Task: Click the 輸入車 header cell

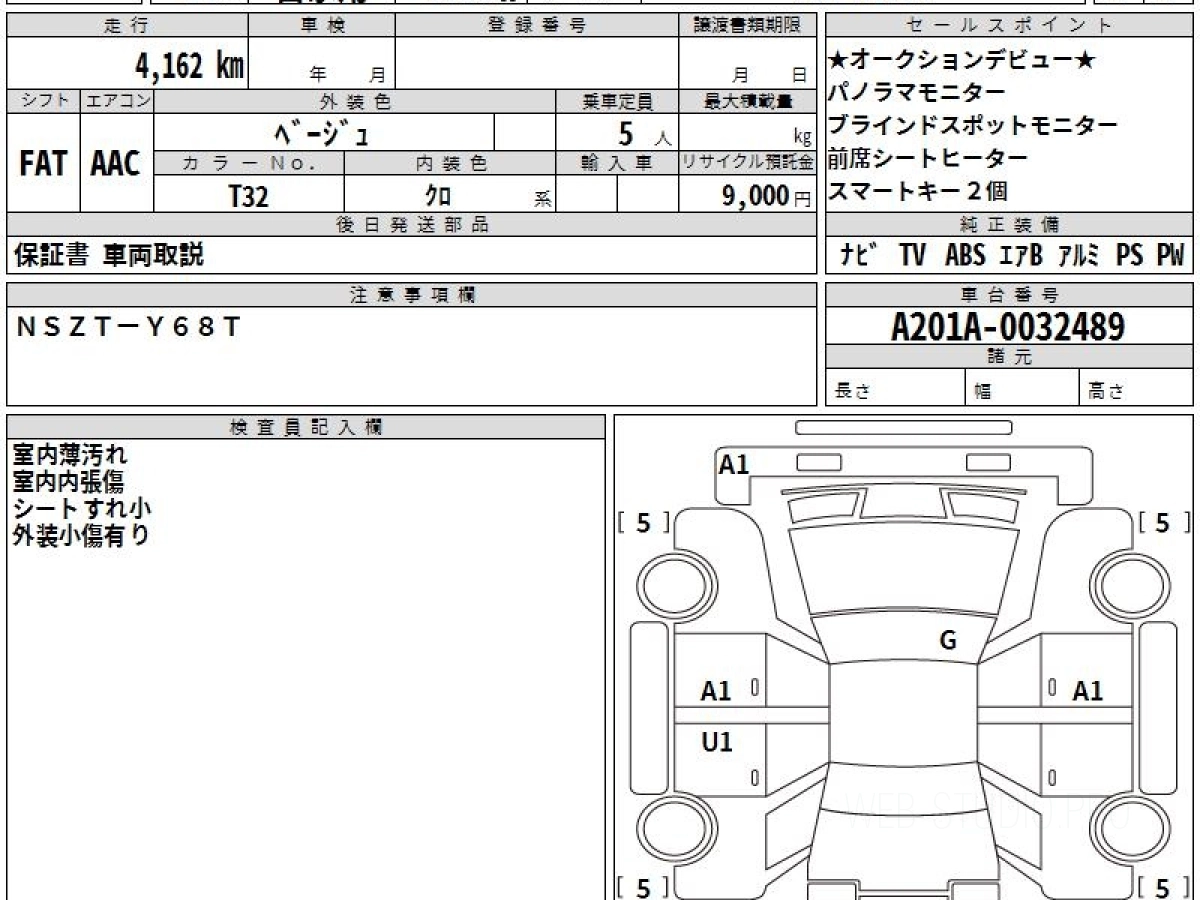Action: (x=617, y=163)
